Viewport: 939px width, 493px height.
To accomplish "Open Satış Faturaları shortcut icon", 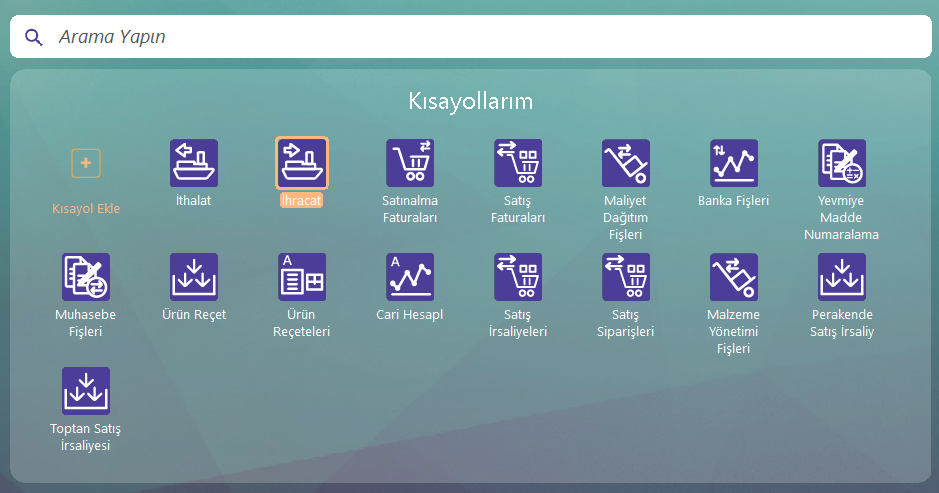I will [518, 163].
